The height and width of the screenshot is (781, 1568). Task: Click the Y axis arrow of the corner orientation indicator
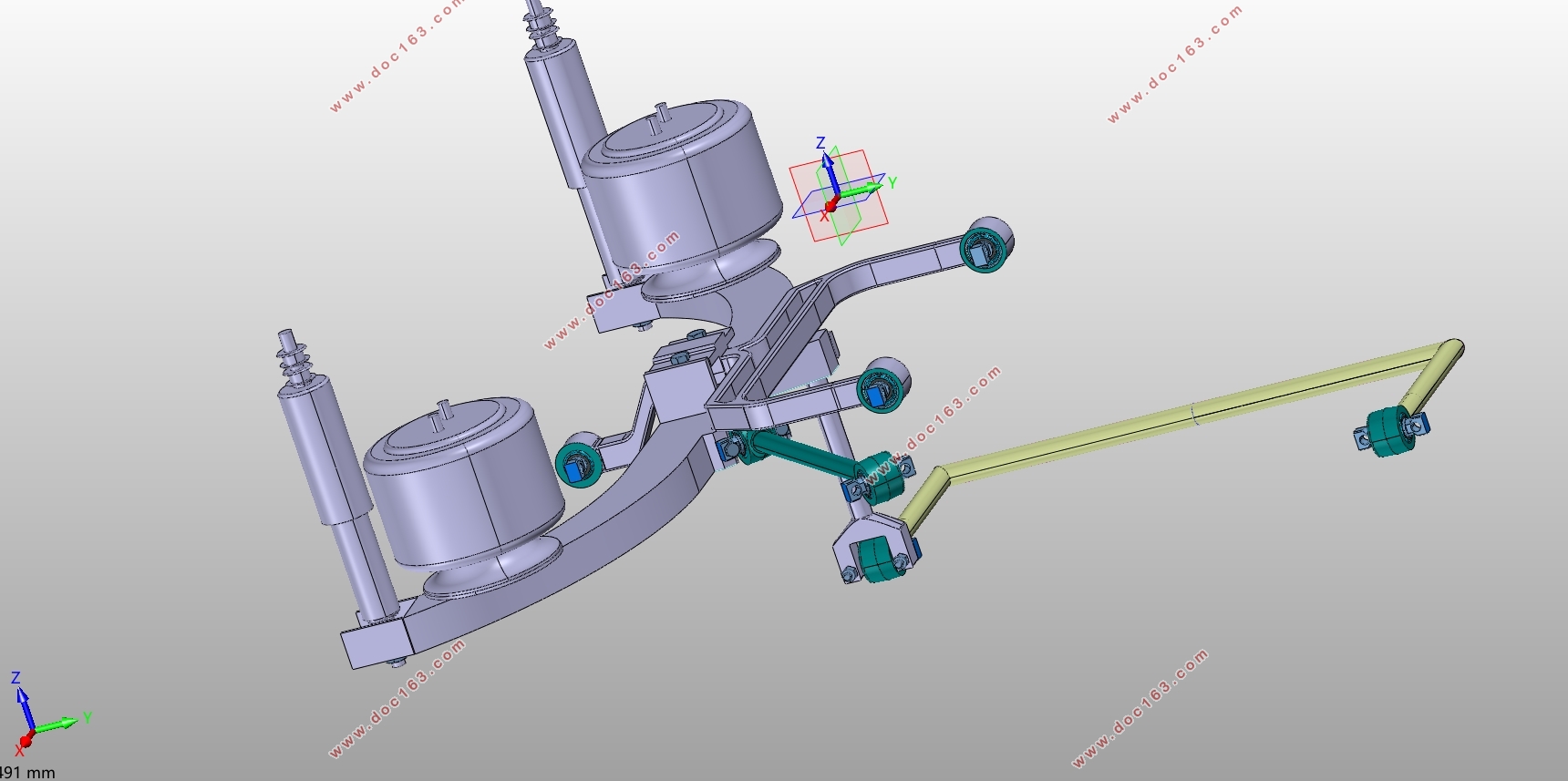pyautogui.click(x=57, y=724)
